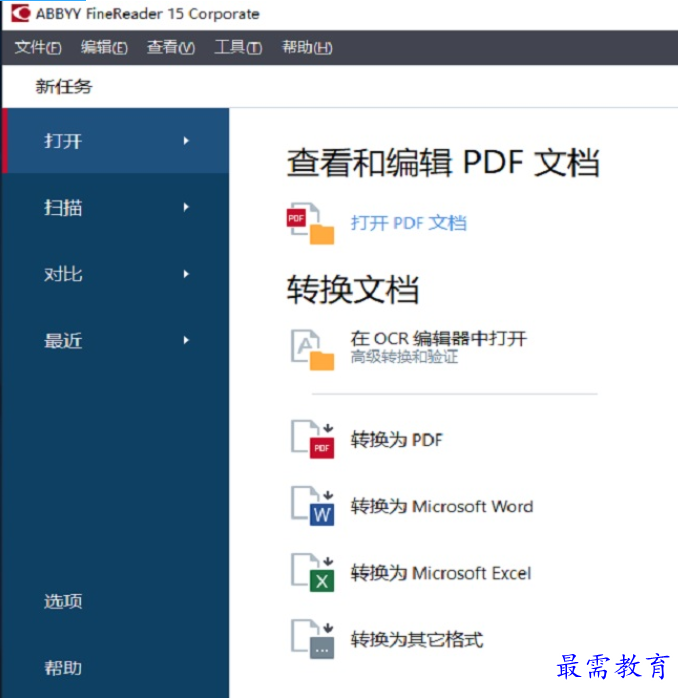
Task: Open the 查看(V) menu
Action: pyautogui.click(x=170, y=48)
